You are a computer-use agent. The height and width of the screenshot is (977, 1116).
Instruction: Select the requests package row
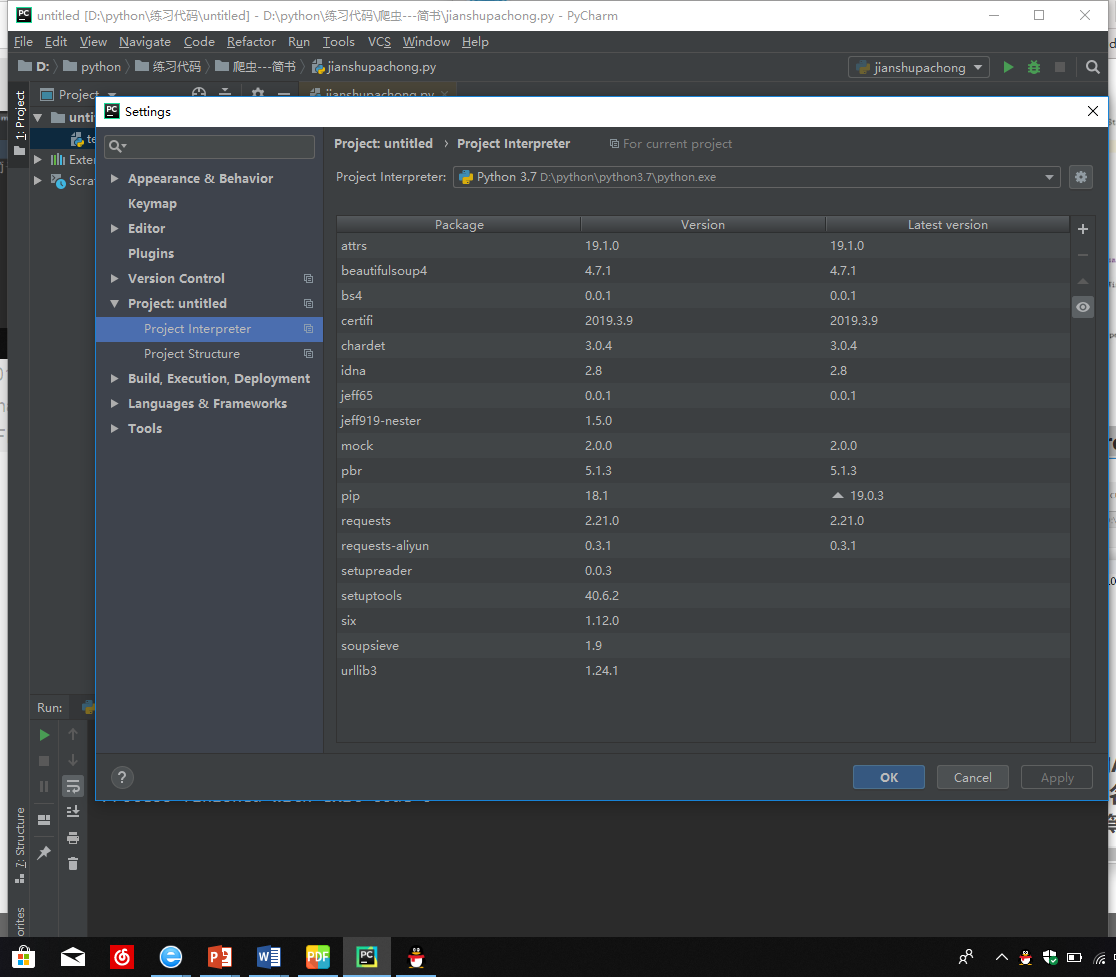pyautogui.click(x=702, y=521)
